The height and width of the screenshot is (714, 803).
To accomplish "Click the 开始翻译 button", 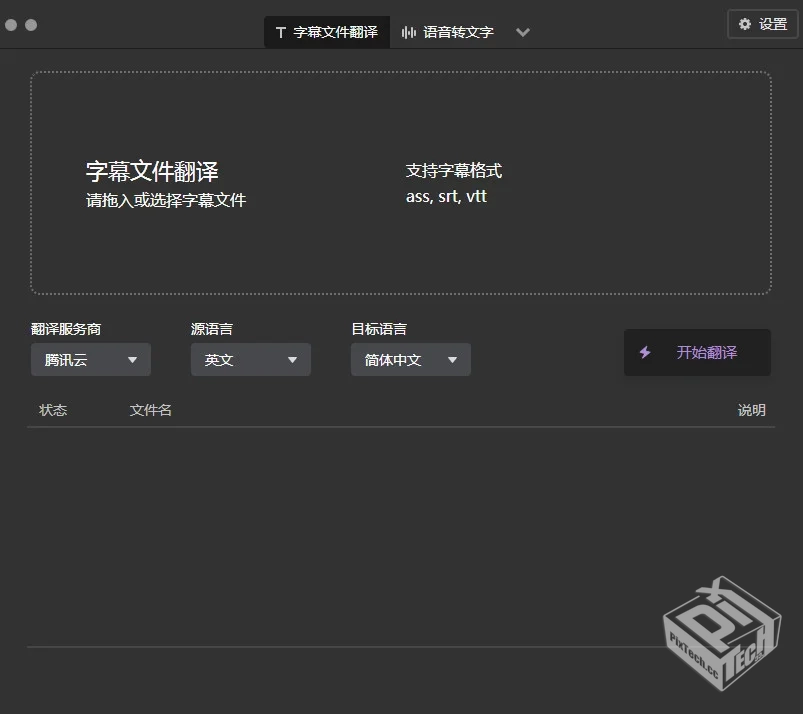I will (697, 352).
